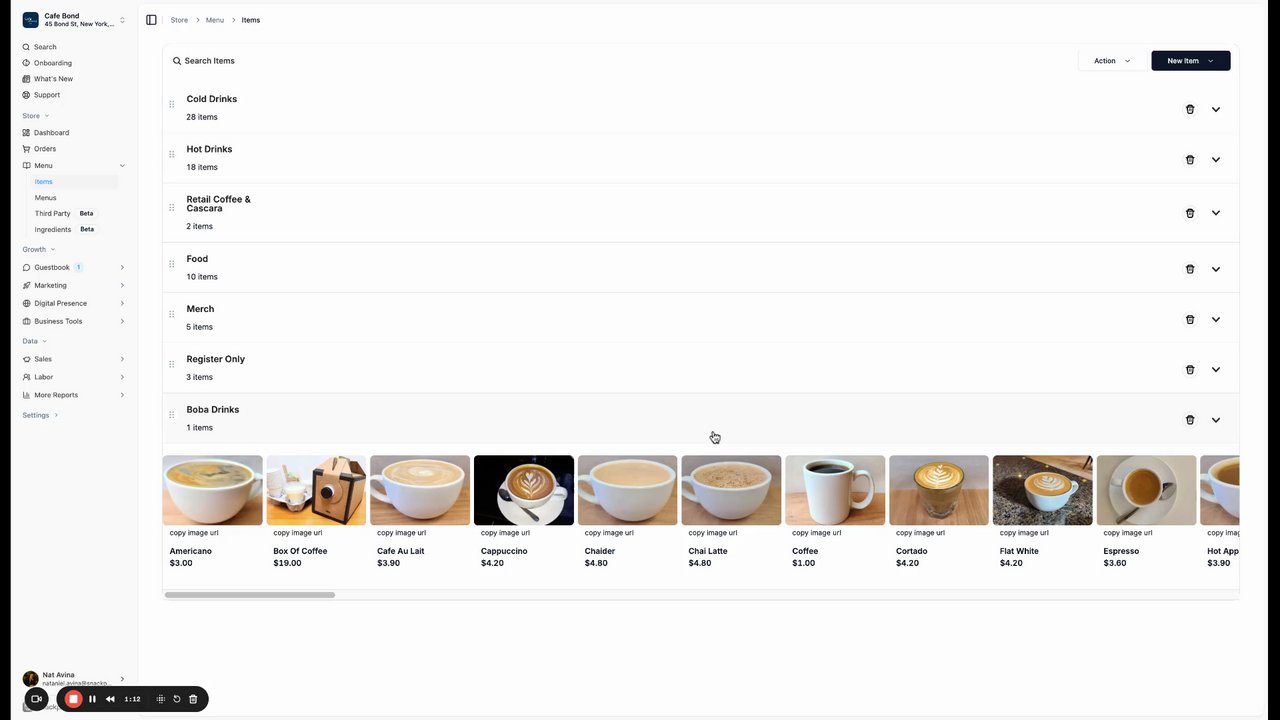This screenshot has width=1280, height=720.
Task: Click the trash icon for Boba Drinks
Action: pos(1190,420)
